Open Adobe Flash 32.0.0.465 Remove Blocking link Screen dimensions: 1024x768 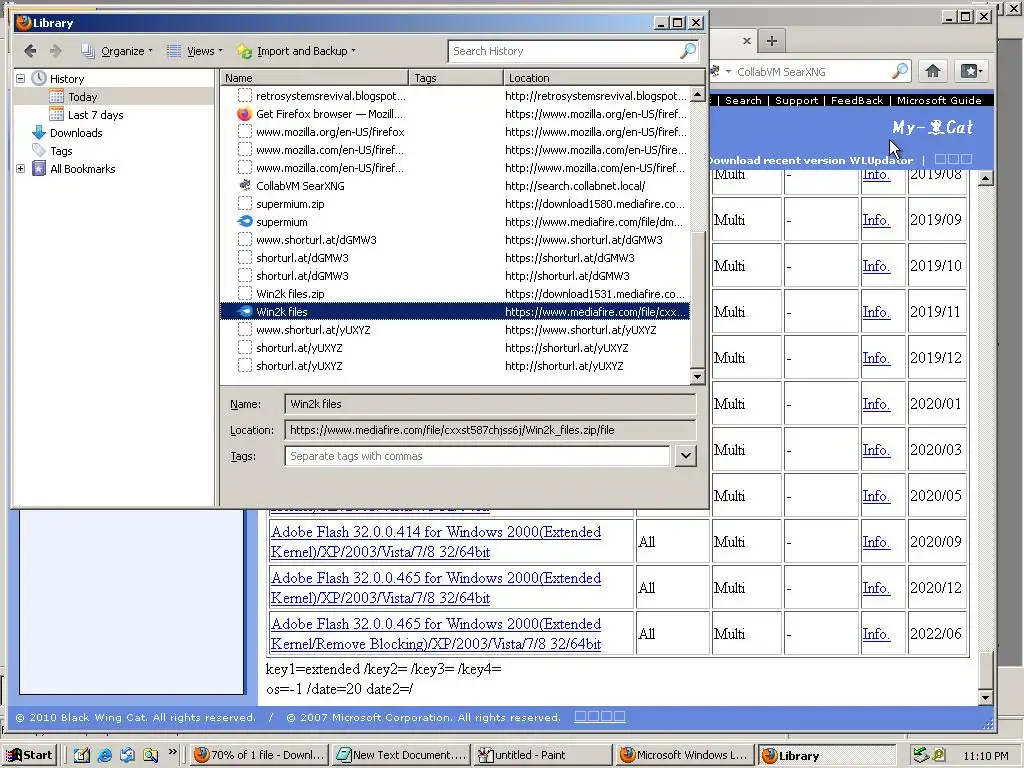click(x=436, y=633)
